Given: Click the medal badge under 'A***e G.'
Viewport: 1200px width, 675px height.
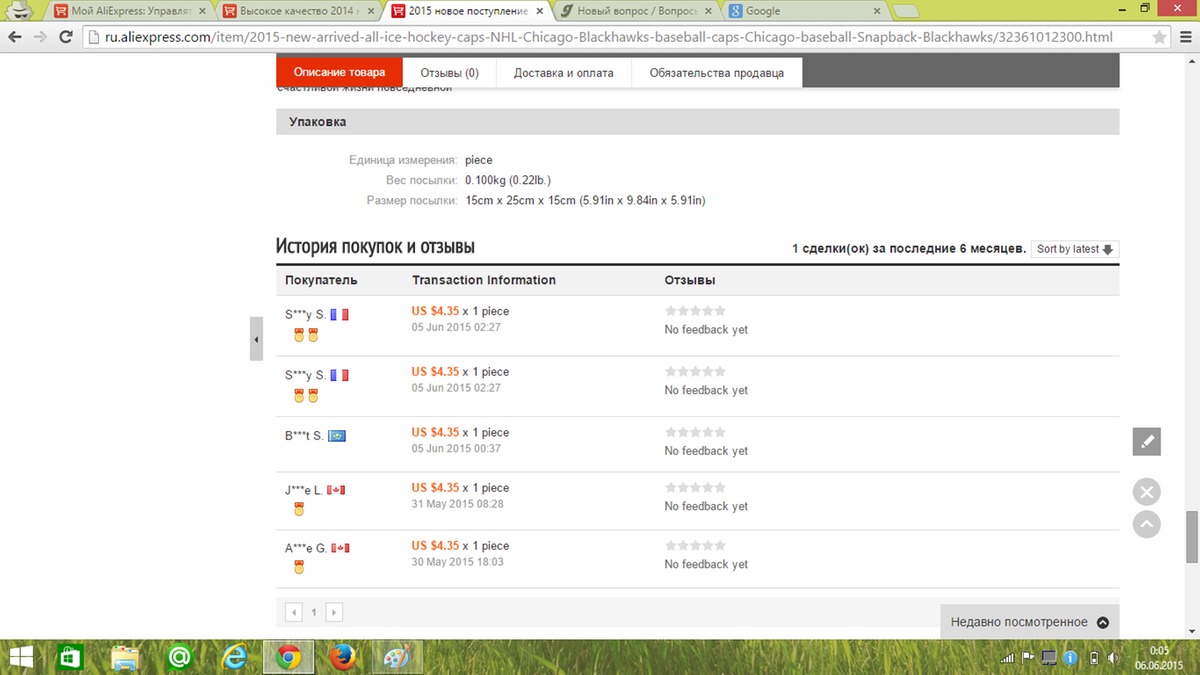Looking at the screenshot, I should point(299,567).
